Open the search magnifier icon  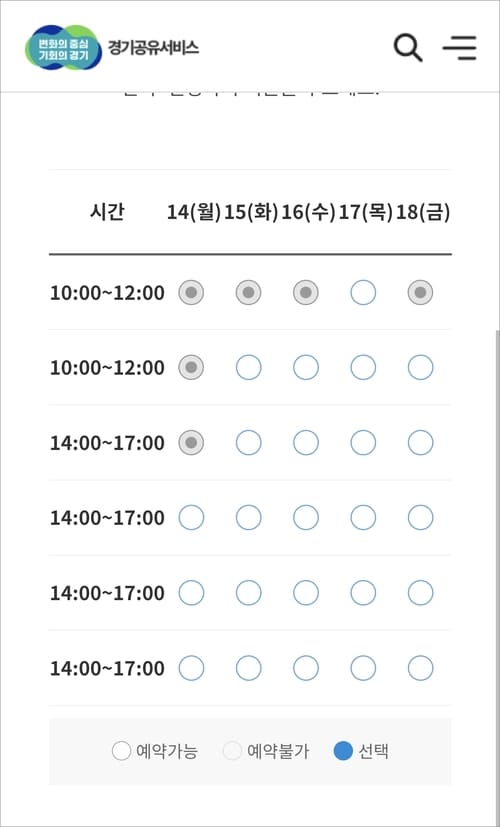[x=408, y=49]
